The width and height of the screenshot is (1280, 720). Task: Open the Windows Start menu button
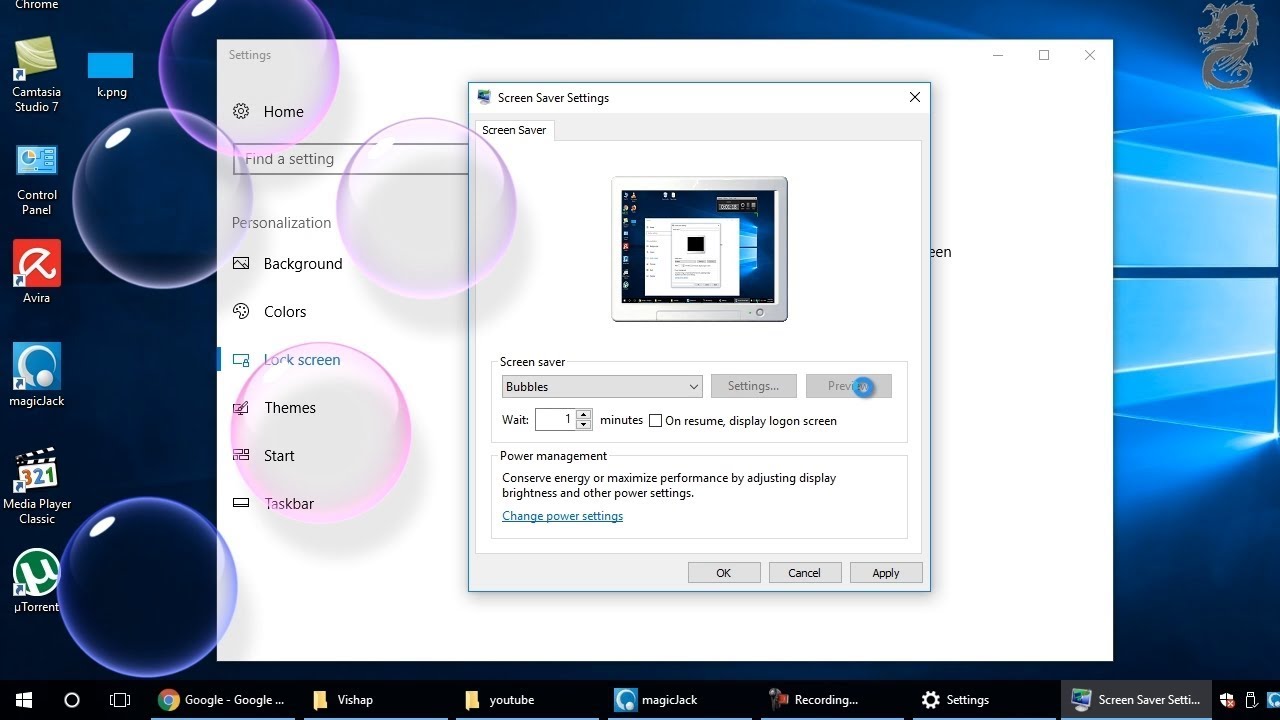[x=24, y=700]
